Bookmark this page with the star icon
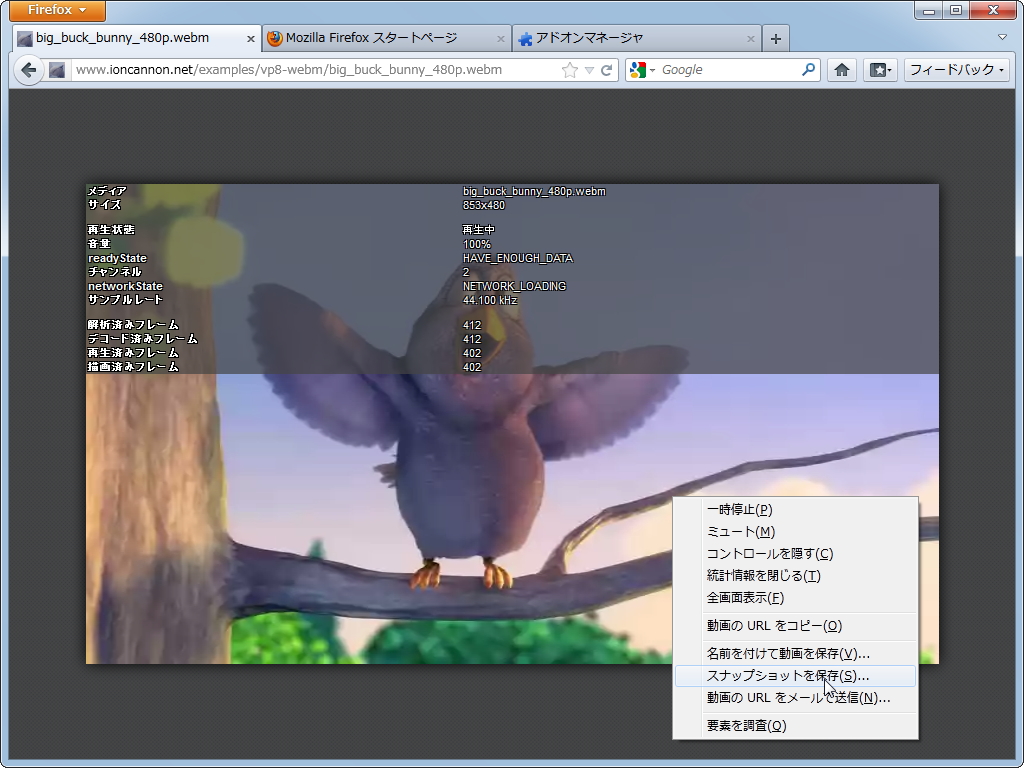Viewport: 1024px width, 768px height. 569,70
